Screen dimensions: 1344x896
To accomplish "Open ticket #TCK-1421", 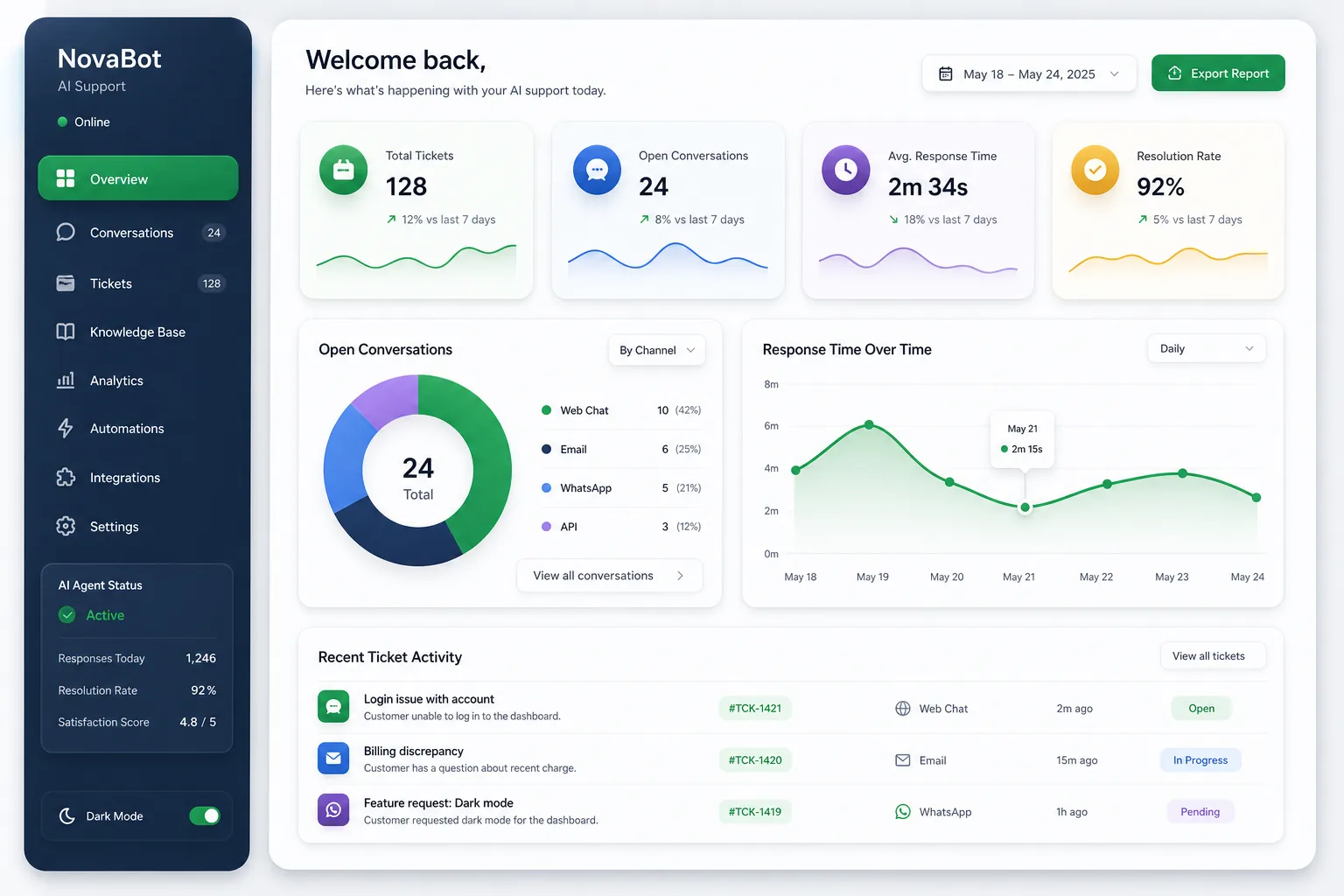I will tap(755, 708).
